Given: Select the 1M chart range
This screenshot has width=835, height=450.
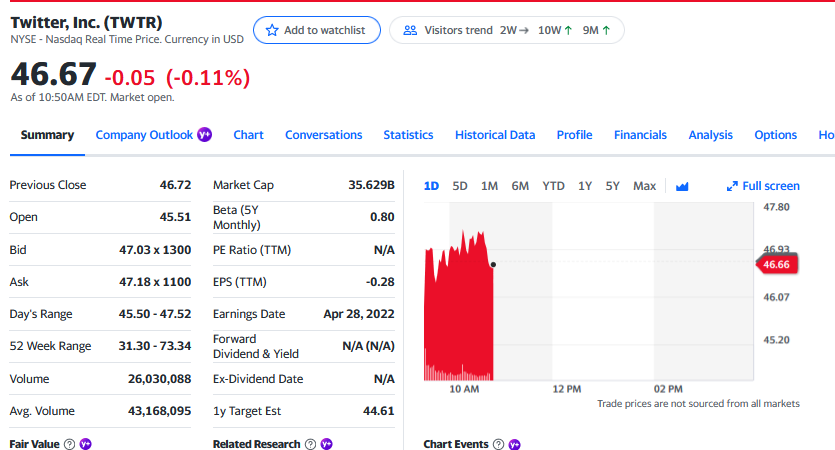Looking at the screenshot, I should [x=489, y=186].
